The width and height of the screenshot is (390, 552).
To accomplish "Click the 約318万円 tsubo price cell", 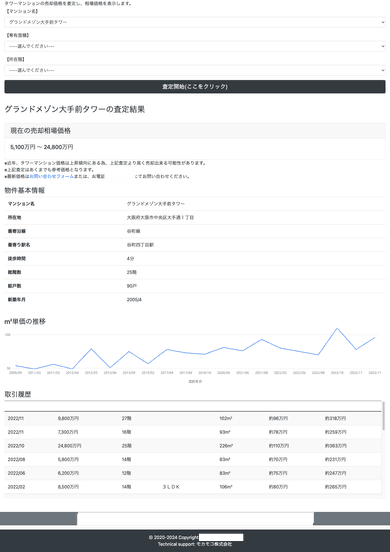I will (335, 418).
